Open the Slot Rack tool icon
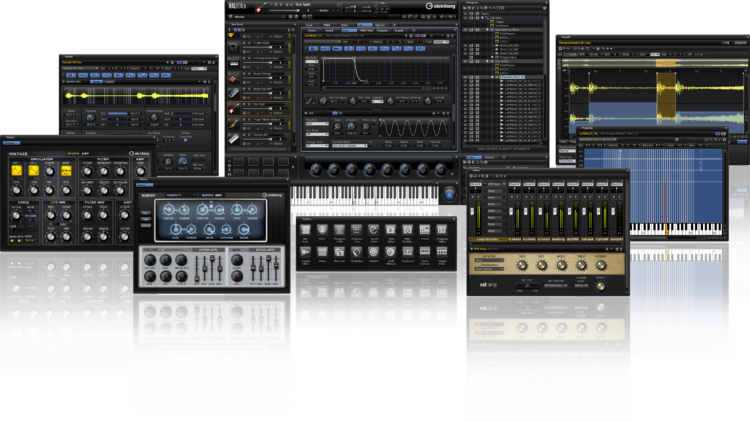Screen dimensions: 750x422 click(x=305, y=231)
